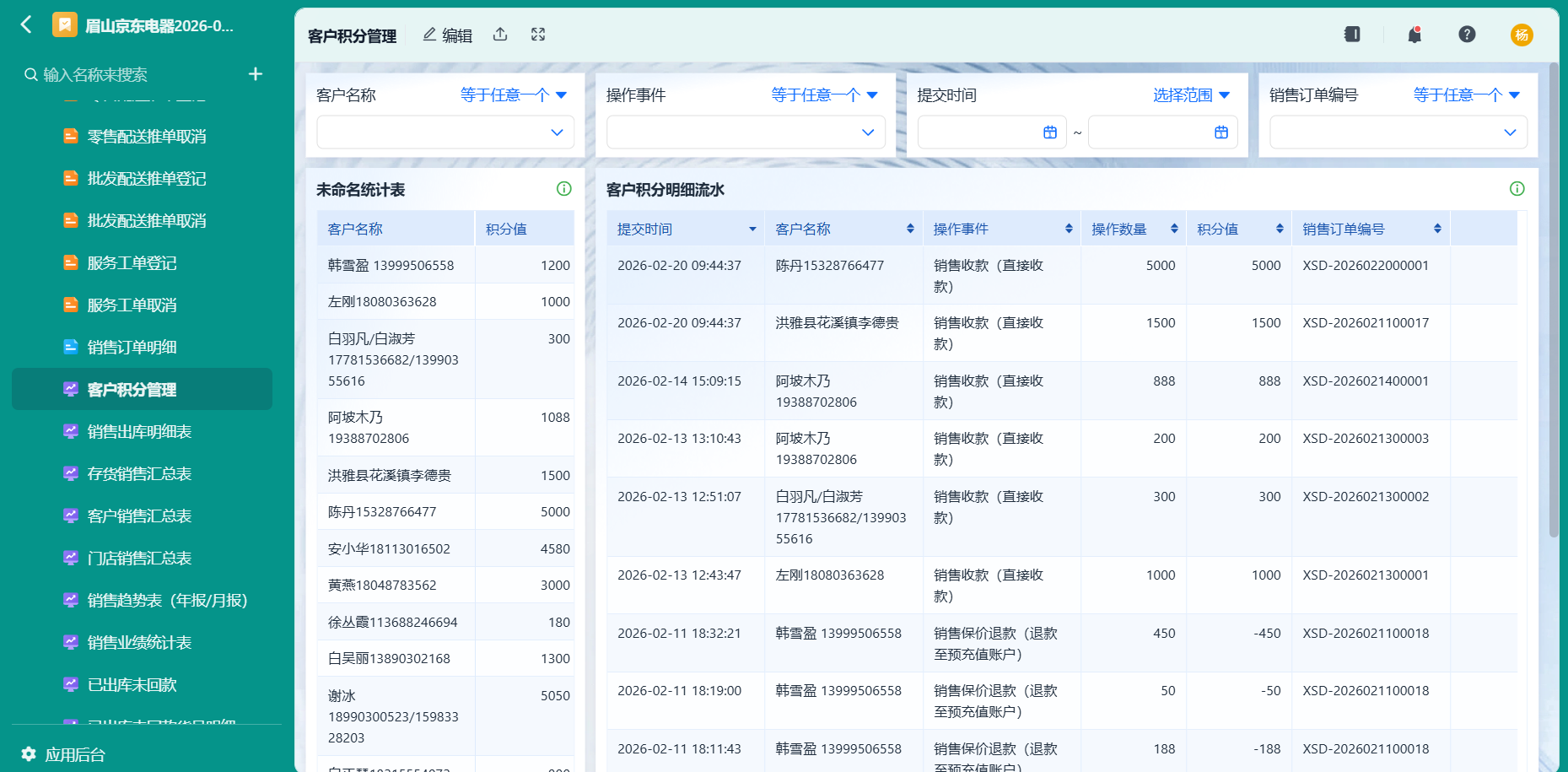
Task: Click order number XSD-2026021400001
Action: 1366,381
